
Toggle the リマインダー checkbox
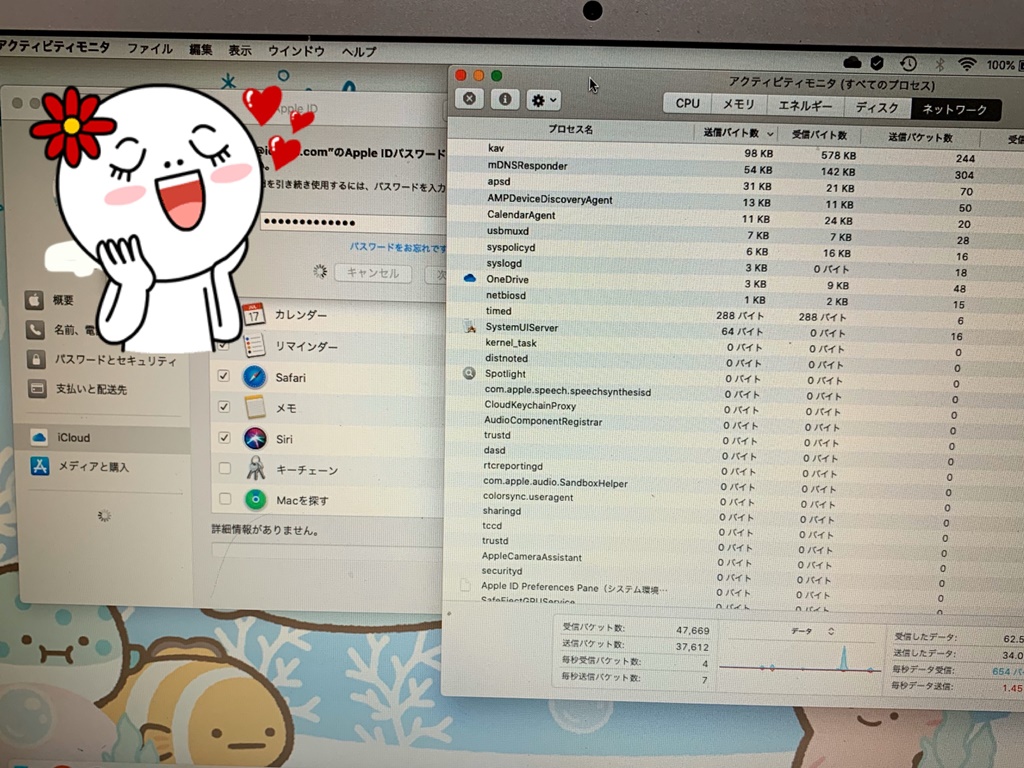pos(223,345)
